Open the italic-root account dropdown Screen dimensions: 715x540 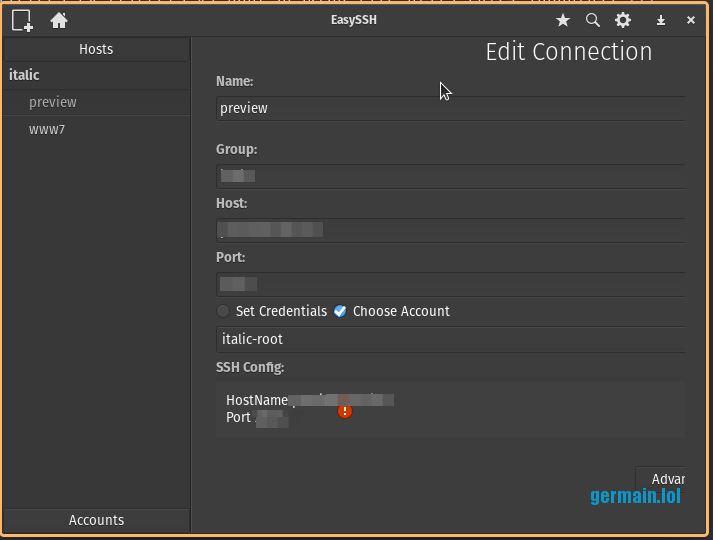point(451,339)
